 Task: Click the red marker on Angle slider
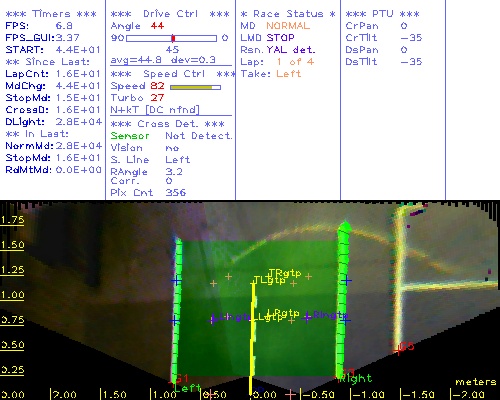pyautogui.click(x=173, y=38)
